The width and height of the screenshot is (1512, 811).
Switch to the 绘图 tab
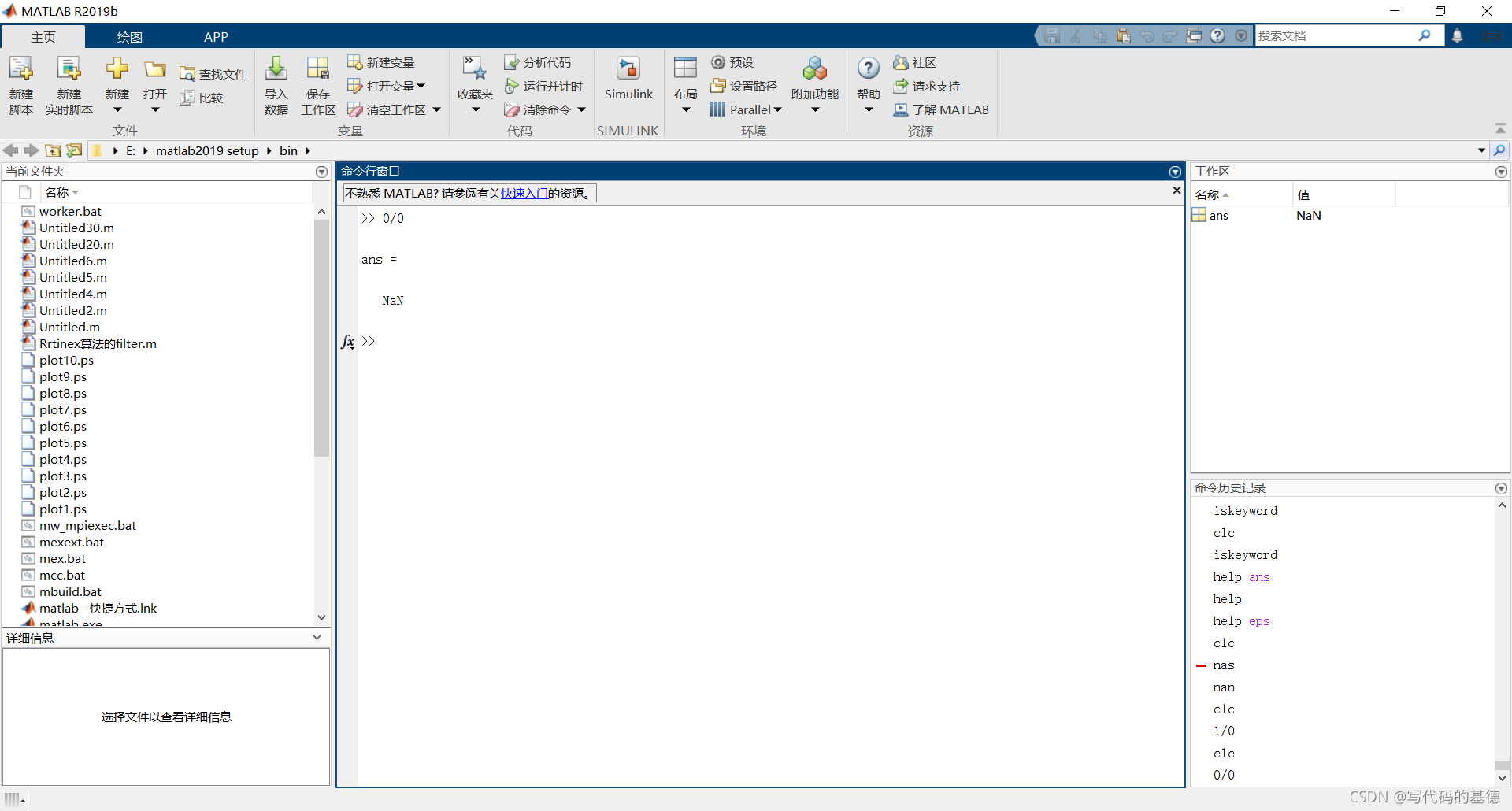[x=130, y=37]
